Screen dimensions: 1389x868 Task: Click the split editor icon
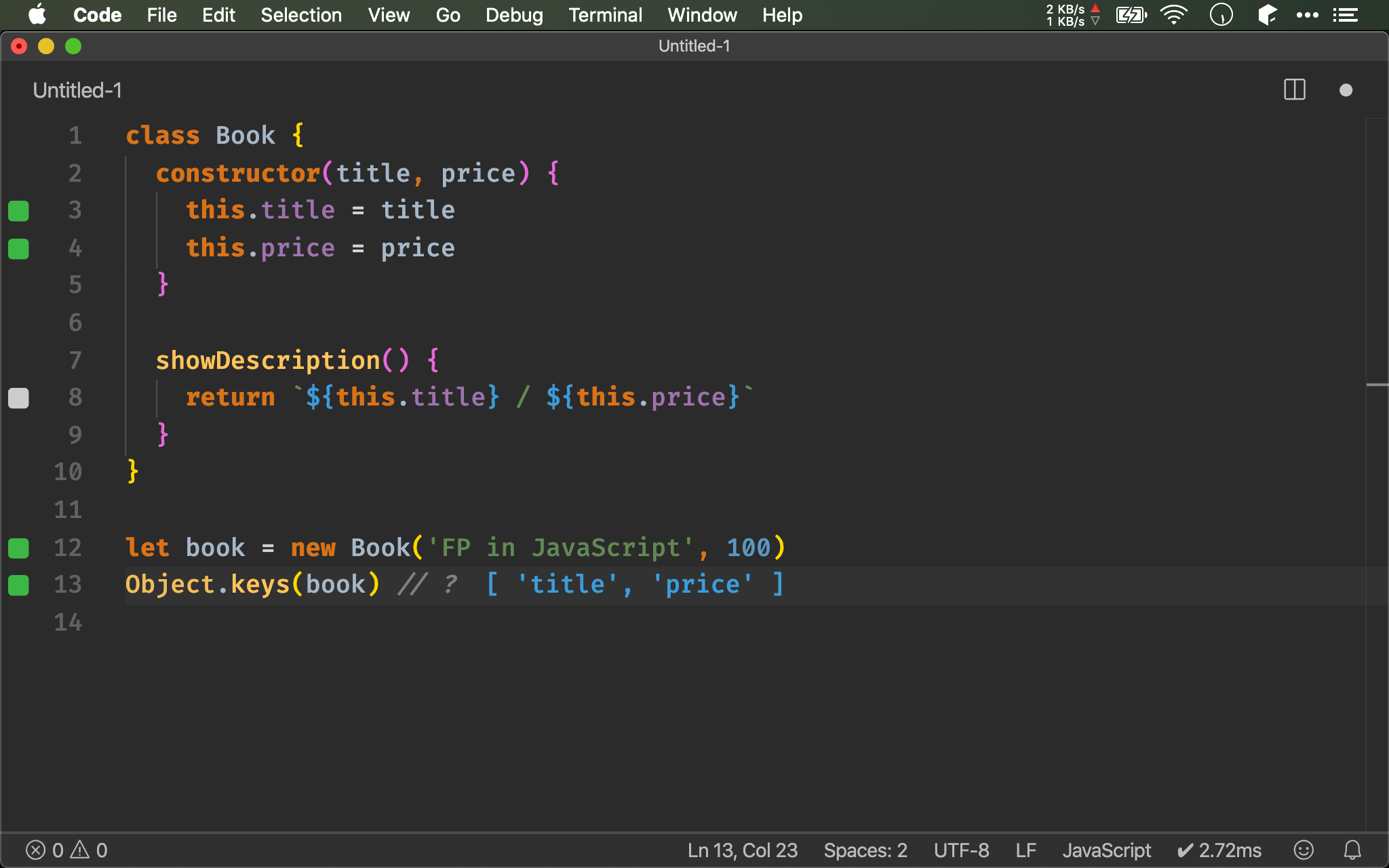click(1294, 90)
